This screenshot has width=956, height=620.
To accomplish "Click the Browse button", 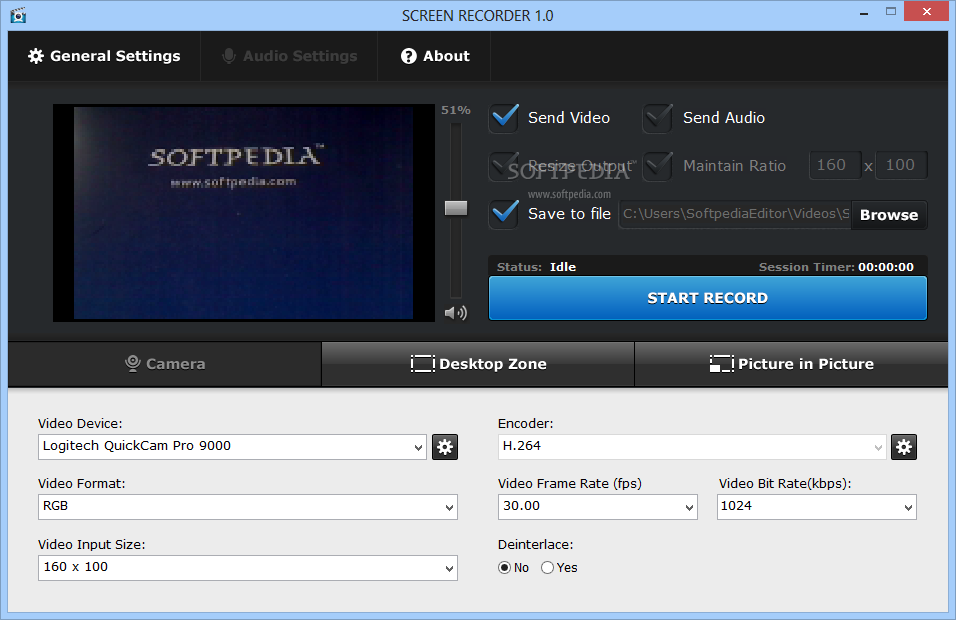I will pos(889,215).
